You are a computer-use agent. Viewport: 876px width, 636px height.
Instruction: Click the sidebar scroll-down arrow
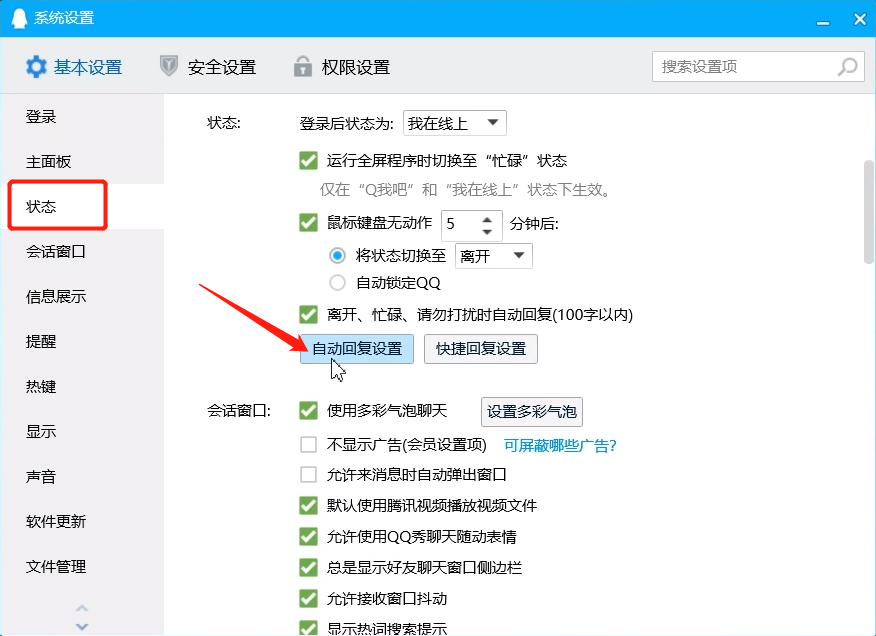[x=82, y=624]
